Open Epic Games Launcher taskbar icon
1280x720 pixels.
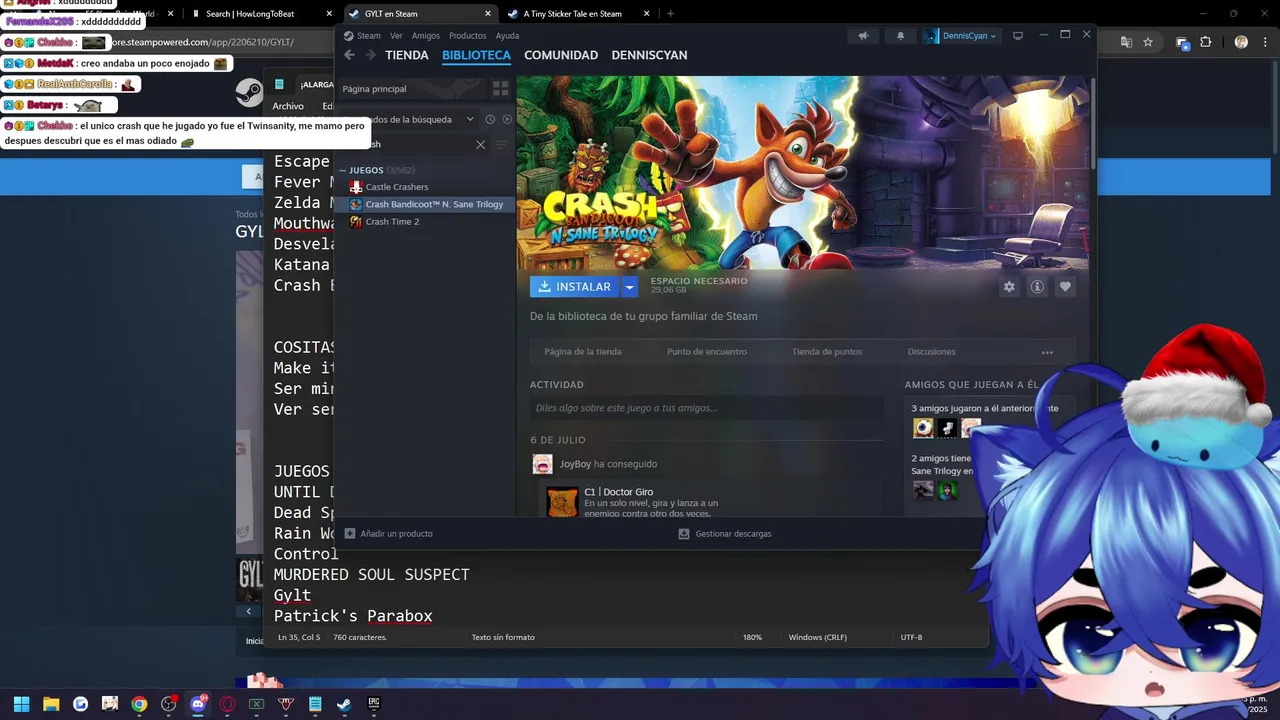pos(374,704)
